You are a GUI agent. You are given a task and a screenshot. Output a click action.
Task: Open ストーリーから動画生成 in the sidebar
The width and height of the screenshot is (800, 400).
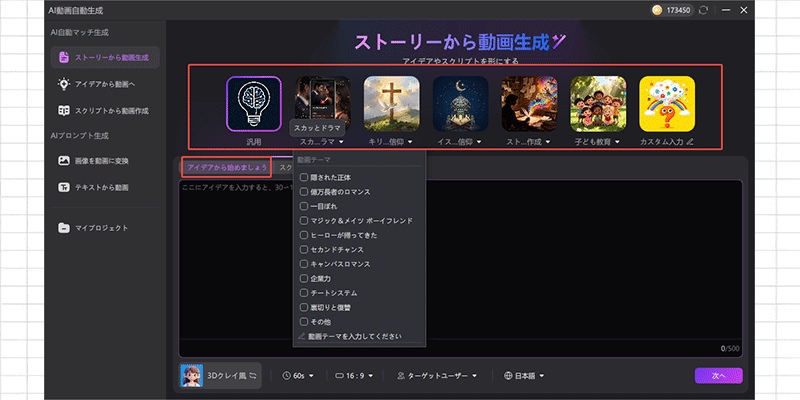(x=105, y=58)
